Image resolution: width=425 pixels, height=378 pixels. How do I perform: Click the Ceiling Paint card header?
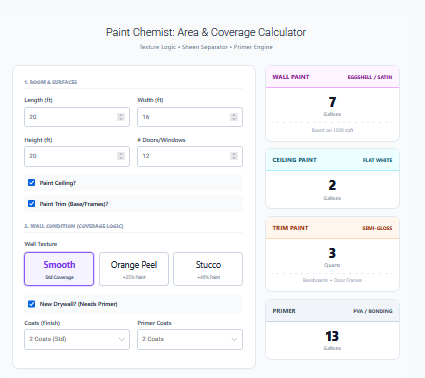(332, 160)
